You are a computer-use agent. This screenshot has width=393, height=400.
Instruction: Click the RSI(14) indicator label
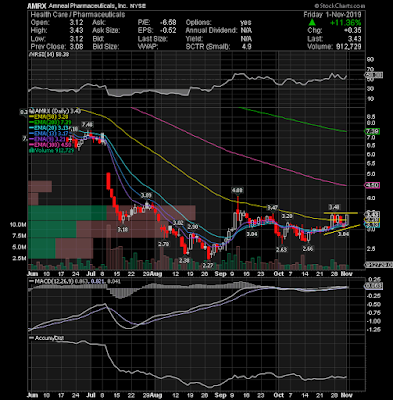(49, 54)
